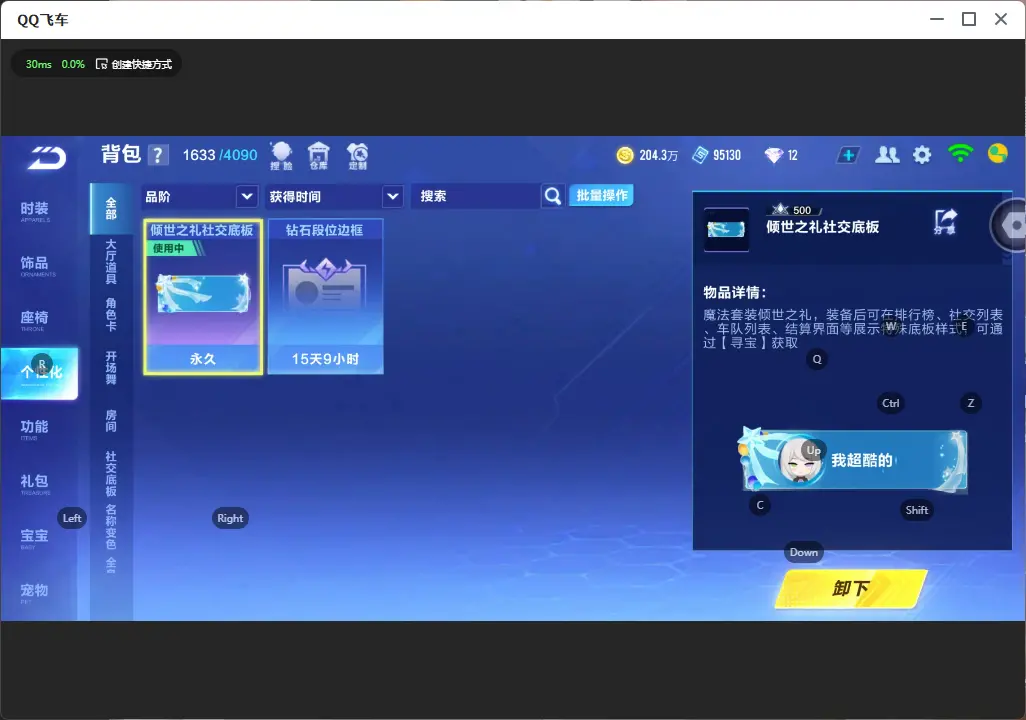Click the diamond currency icon
Image resolution: width=1026 pixels, height=720 pixels.
click(x=773, y=155)
